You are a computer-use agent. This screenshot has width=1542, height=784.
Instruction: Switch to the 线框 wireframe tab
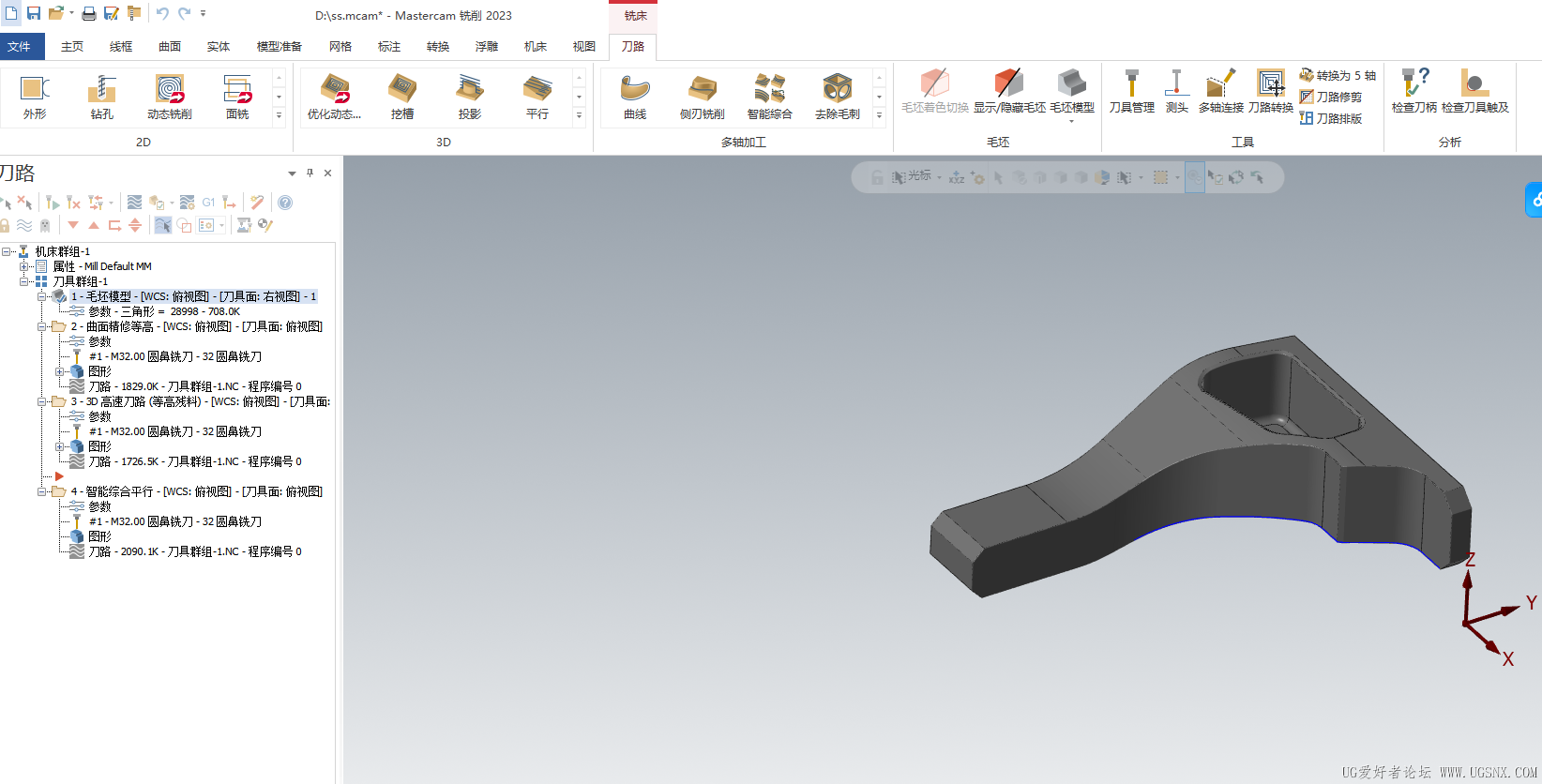(121, 46)
